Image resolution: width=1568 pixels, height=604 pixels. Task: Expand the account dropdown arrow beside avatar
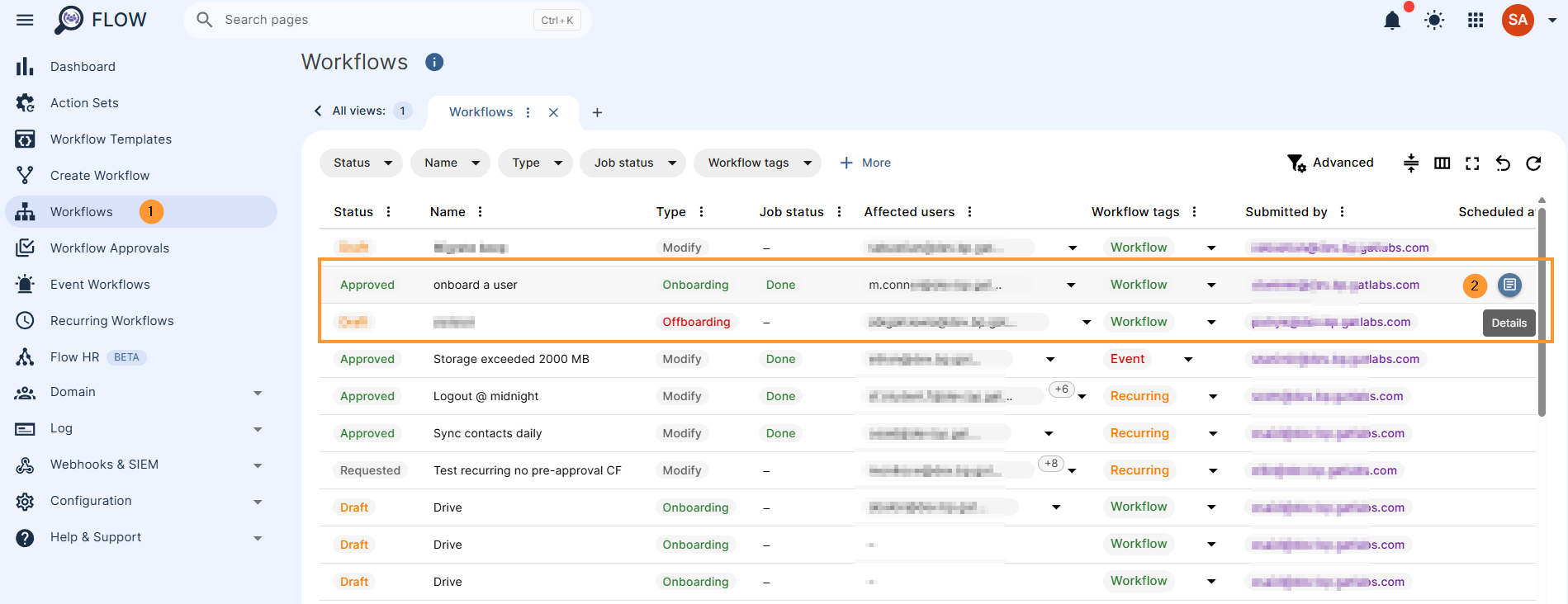pyautogui.click(x=1552, y=21)
